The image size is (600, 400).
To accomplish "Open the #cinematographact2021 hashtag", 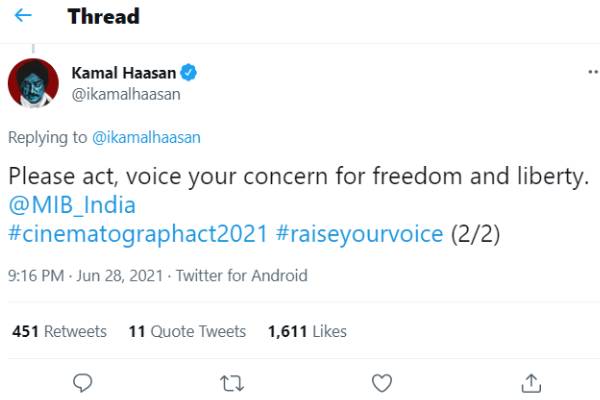I will tap(138, 234).
